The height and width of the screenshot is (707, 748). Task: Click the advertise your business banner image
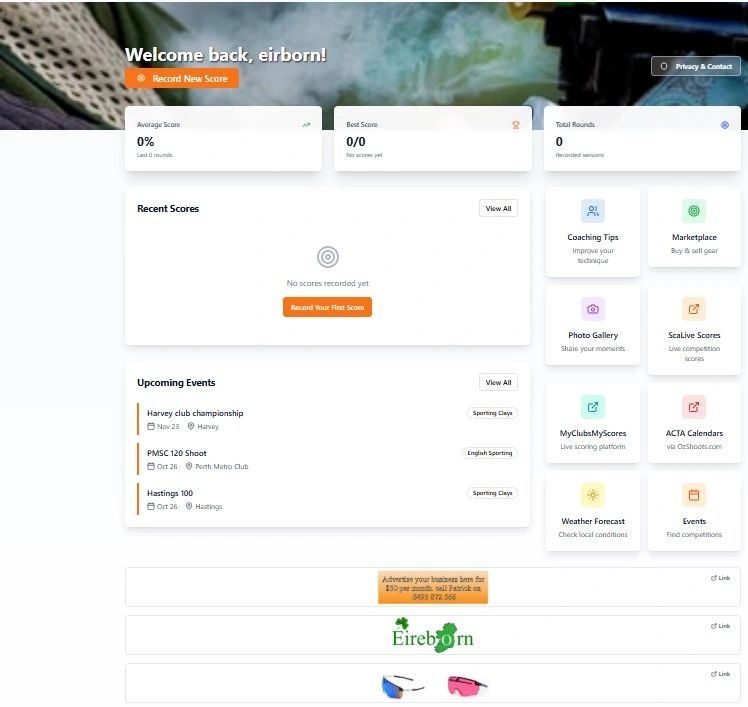pyautogui.click(x=432, y=588)
